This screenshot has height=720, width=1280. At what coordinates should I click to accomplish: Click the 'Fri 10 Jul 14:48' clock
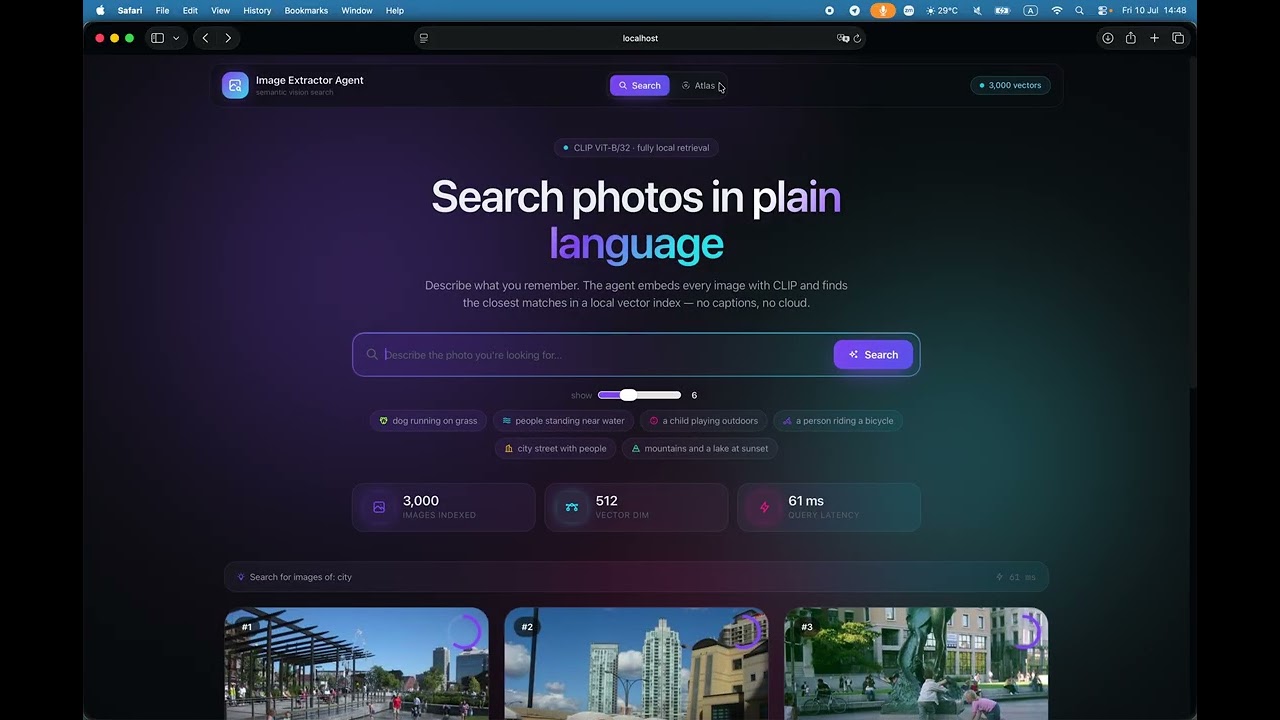click(1154, 10)
